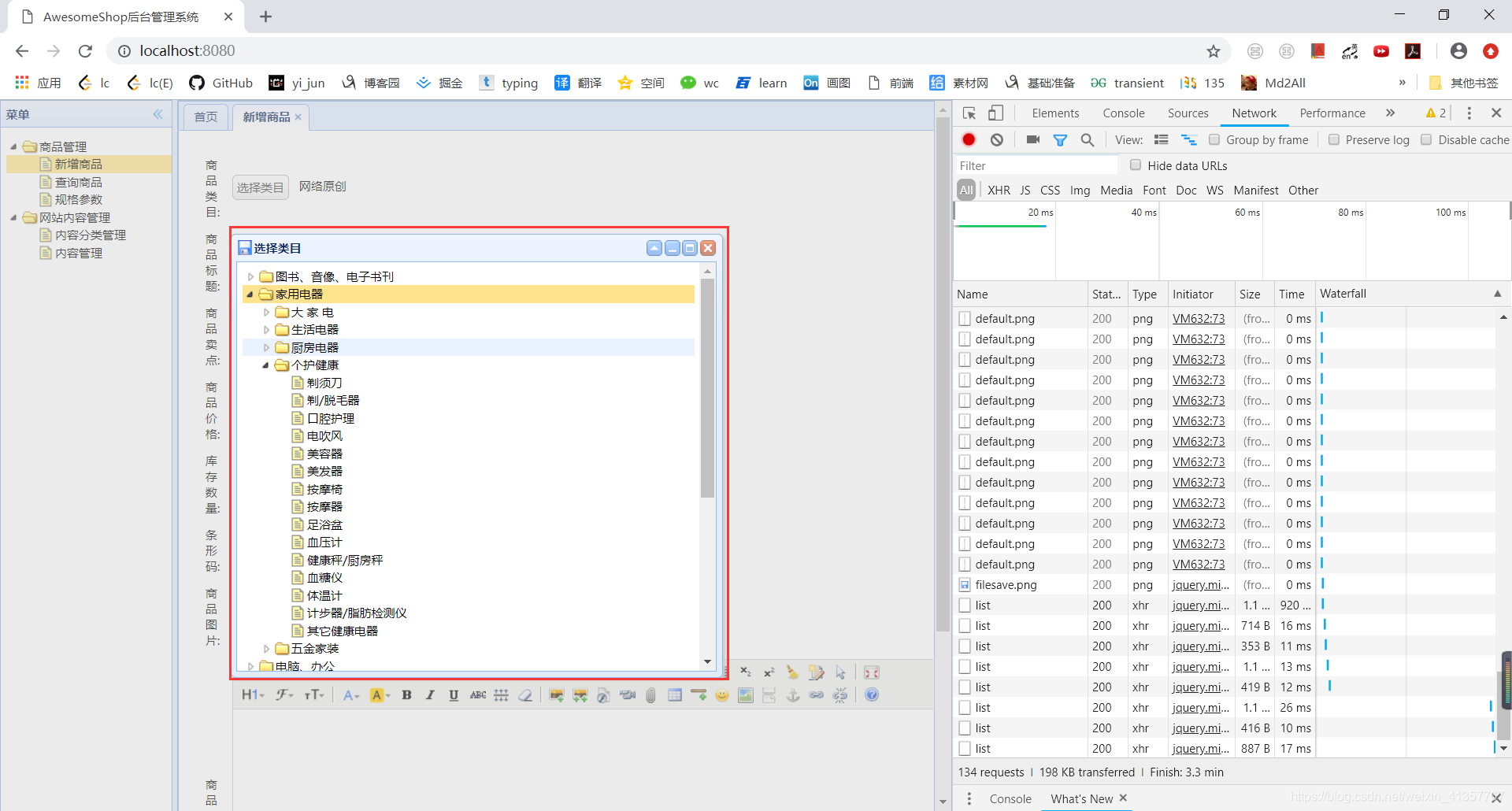Screen dimensions: 1512x811
Task: Insert multiple images icon in editor
Action: [x=580, y=694]
